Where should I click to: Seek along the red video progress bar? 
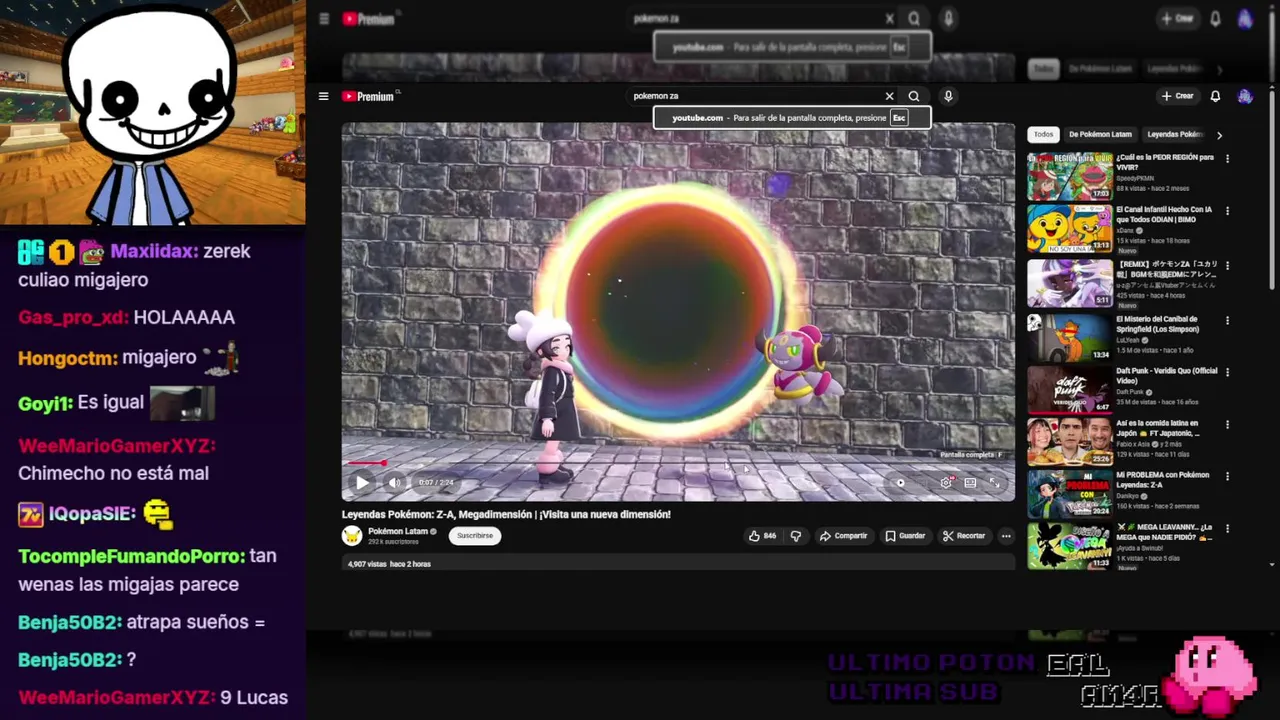coord(678,463)
